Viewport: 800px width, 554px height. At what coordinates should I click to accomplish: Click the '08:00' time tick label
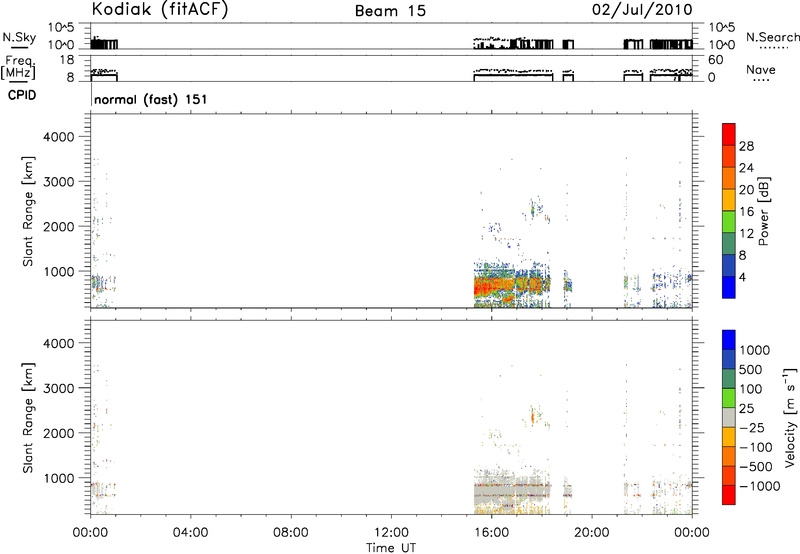pyautogui.click(x=291, y=533)
